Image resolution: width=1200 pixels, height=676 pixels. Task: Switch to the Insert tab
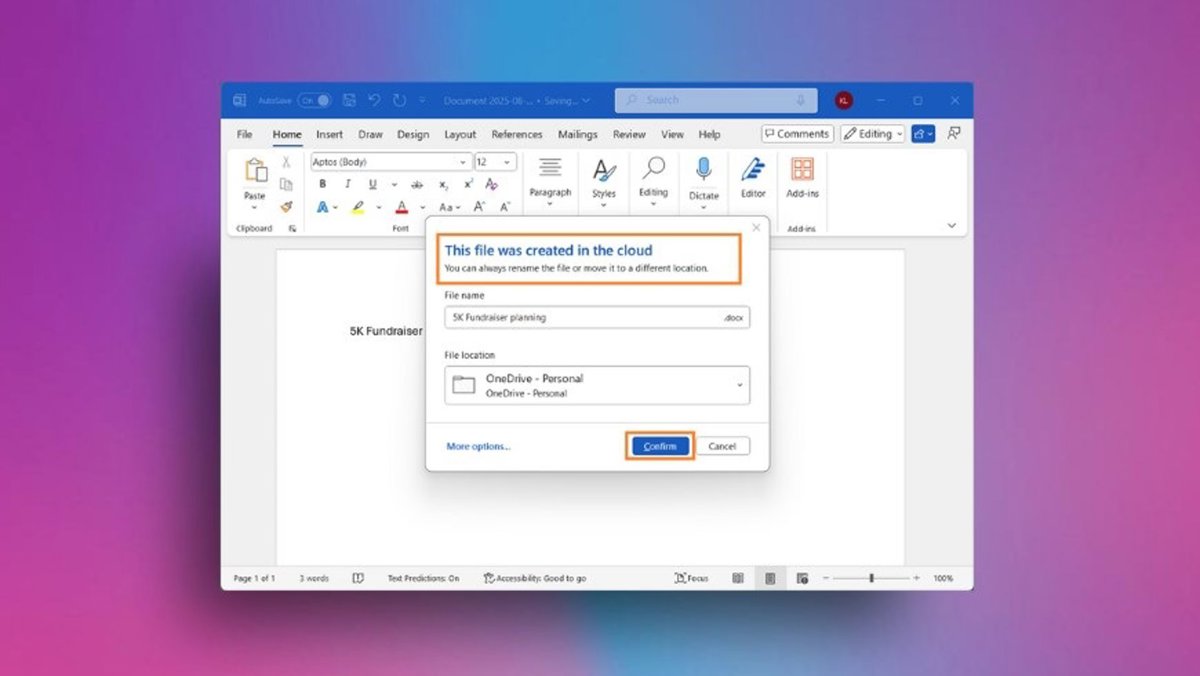pos(329,134)
